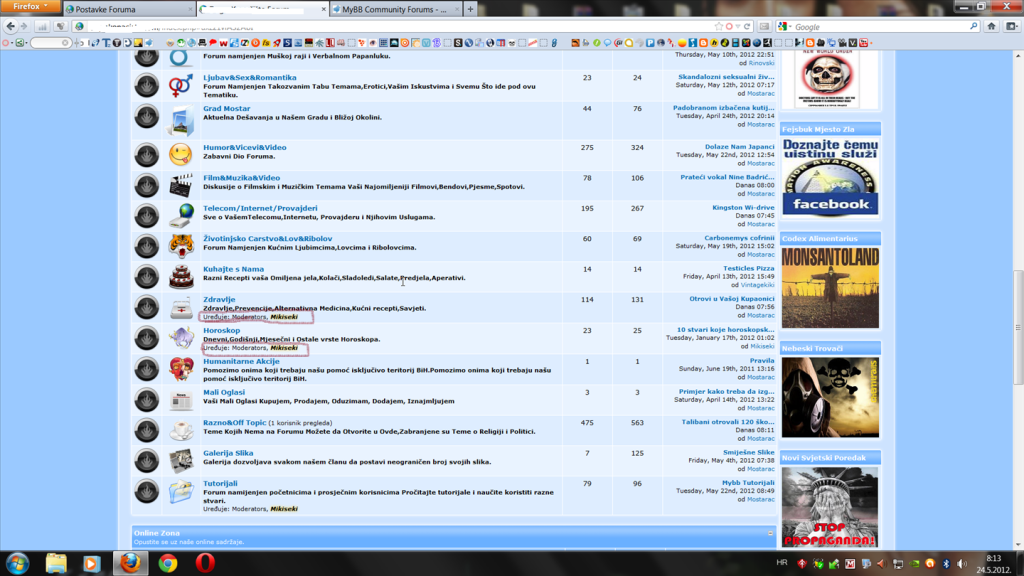Click the 'Codex Alimentarius' sidebar heading

click(x=820, y=238)
